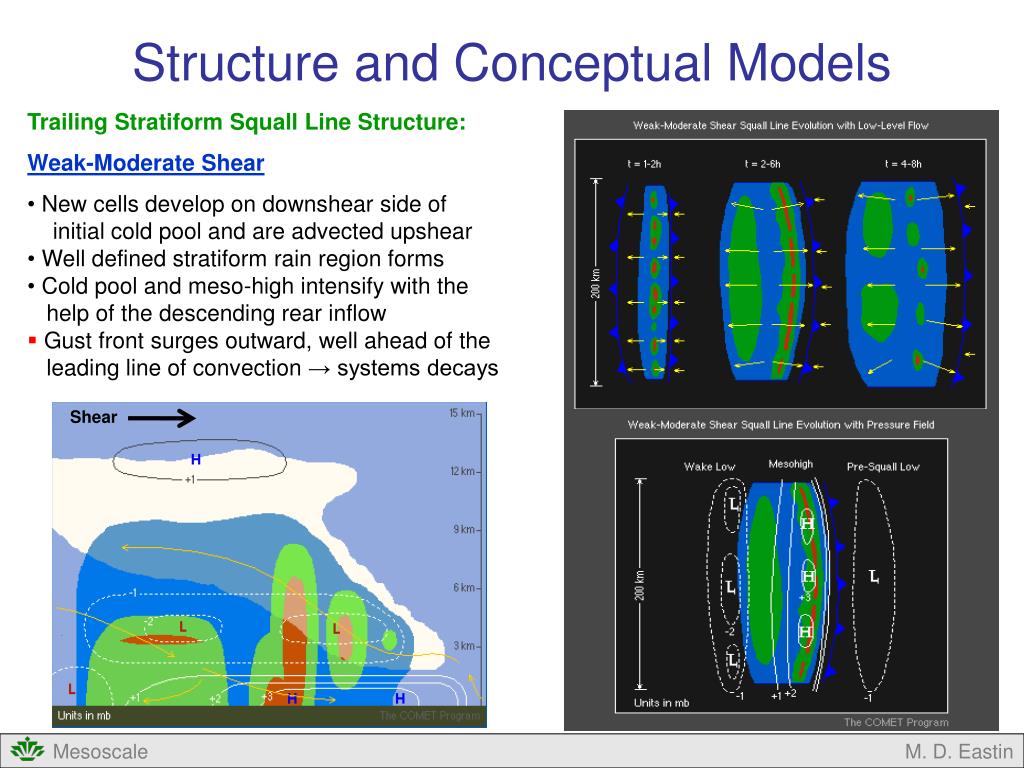Click the Wake Low label
The width and height of the screenshot is (1024, 768).
[709, 467]
